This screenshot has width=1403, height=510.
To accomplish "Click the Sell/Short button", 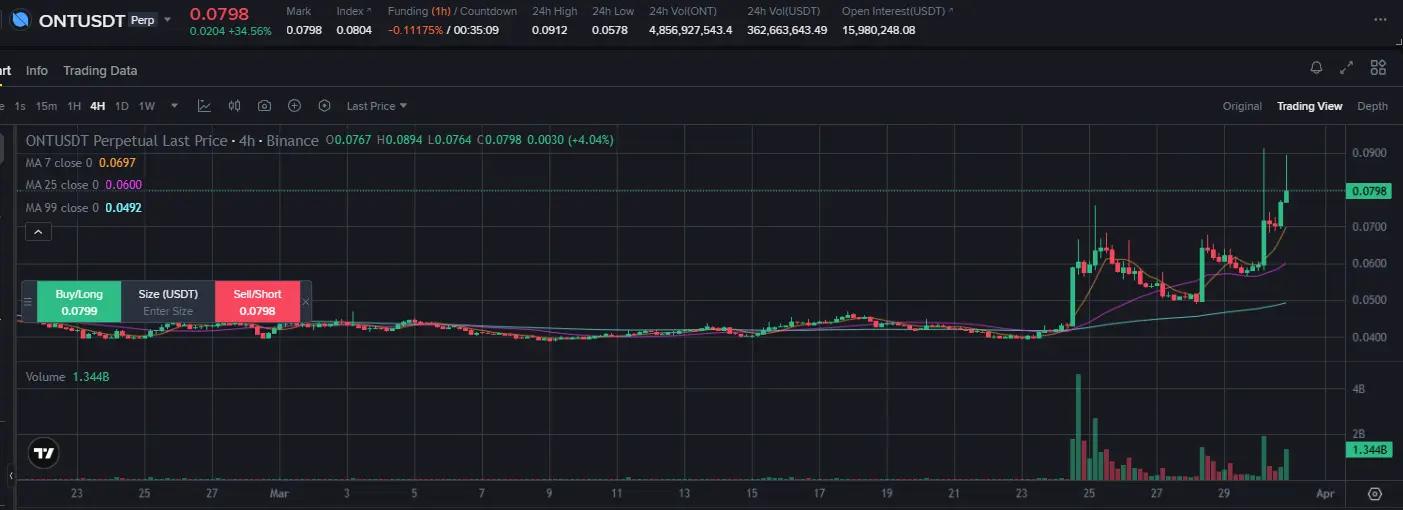I will 258,302.
